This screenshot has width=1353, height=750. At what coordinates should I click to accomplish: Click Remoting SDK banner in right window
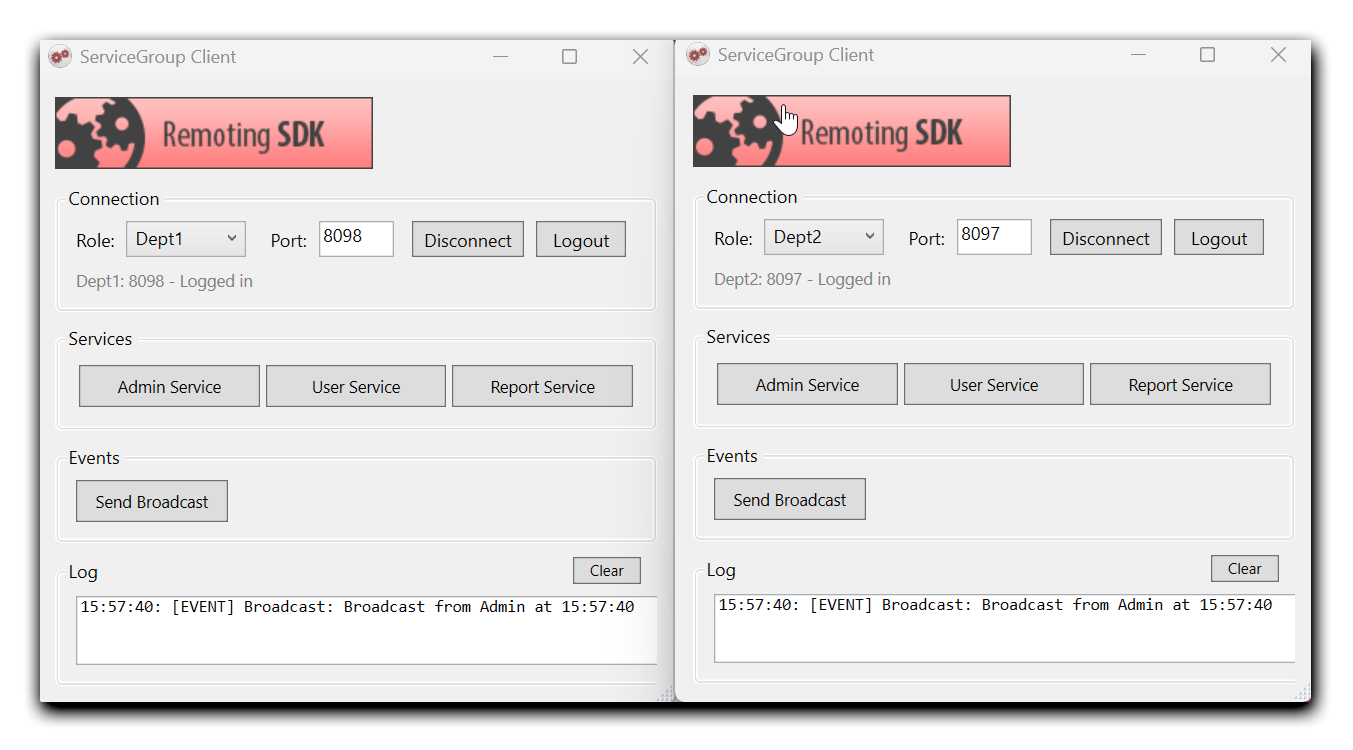point(852,131)
